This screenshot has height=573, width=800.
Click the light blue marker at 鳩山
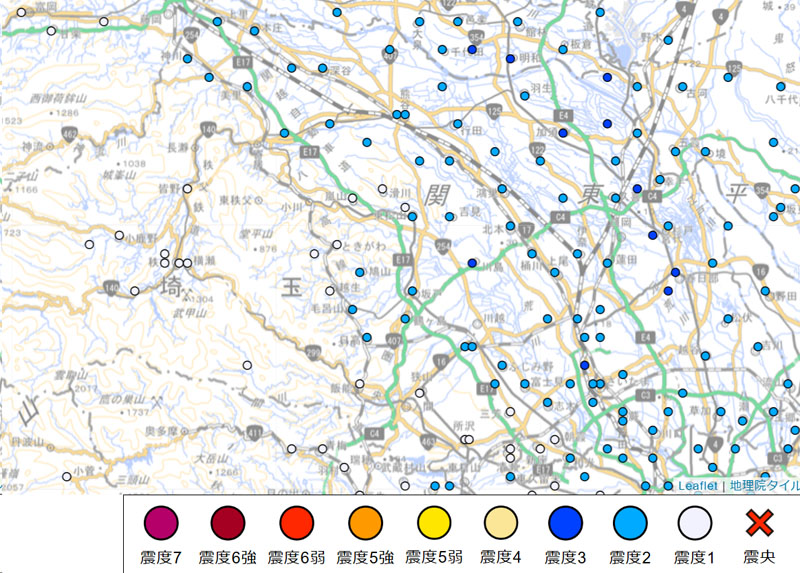[x=360, y=272]
